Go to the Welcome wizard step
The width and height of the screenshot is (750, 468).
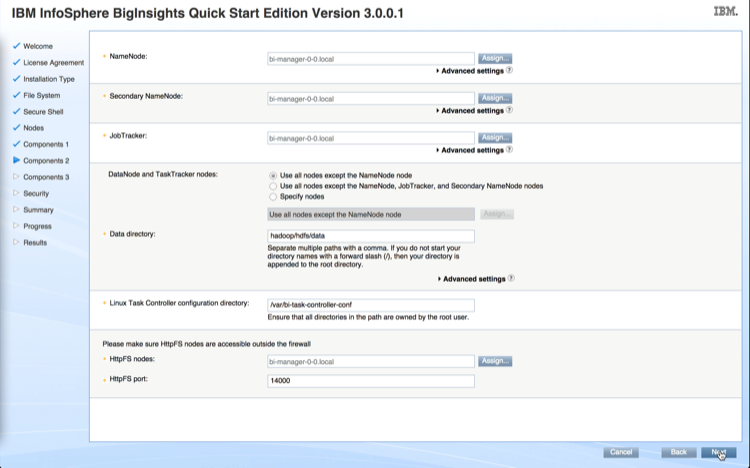(38, 46)
